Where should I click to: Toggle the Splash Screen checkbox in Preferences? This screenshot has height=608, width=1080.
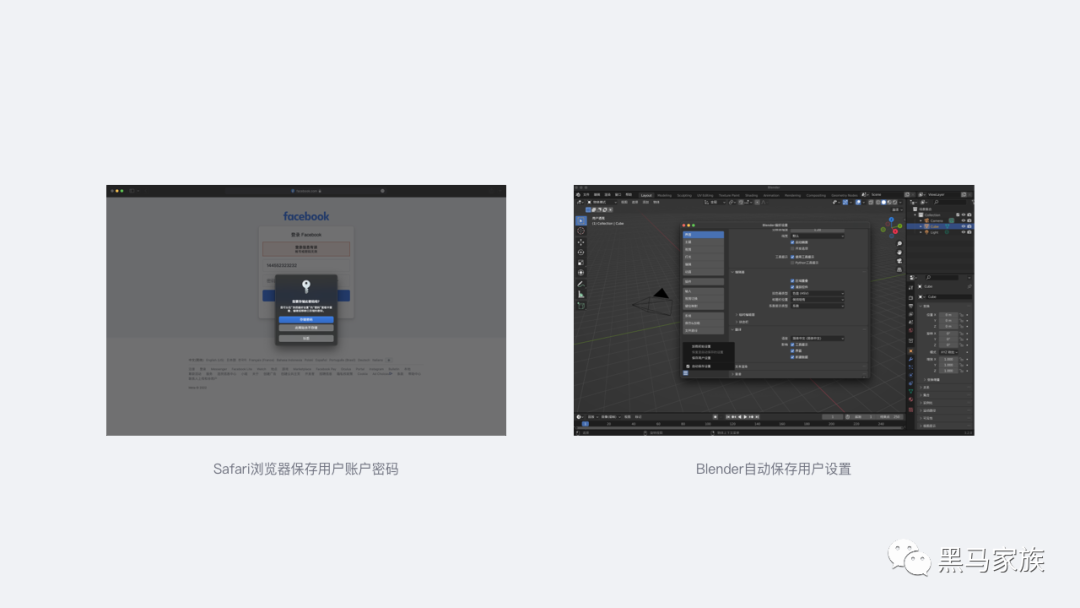(x=792, y=242)
